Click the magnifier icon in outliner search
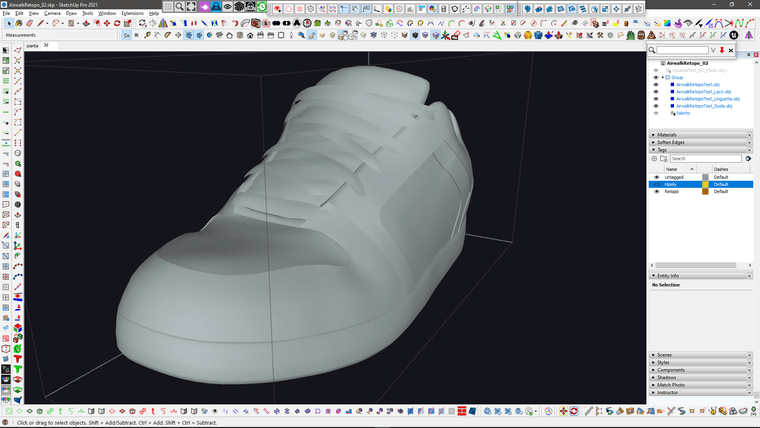The image size is (760, 428). tap(652, 50)
